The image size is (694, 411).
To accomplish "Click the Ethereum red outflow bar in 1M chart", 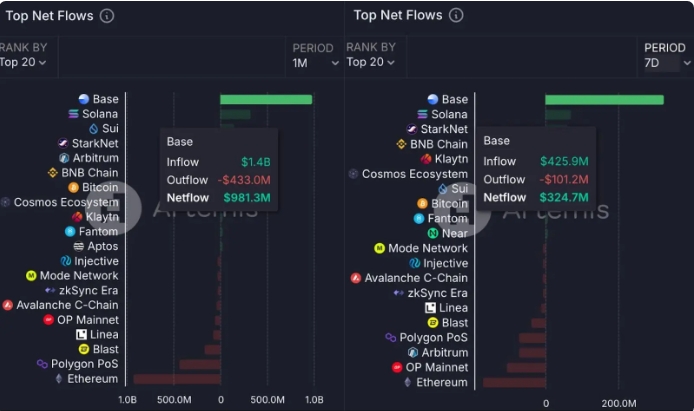I will (177, 379).
